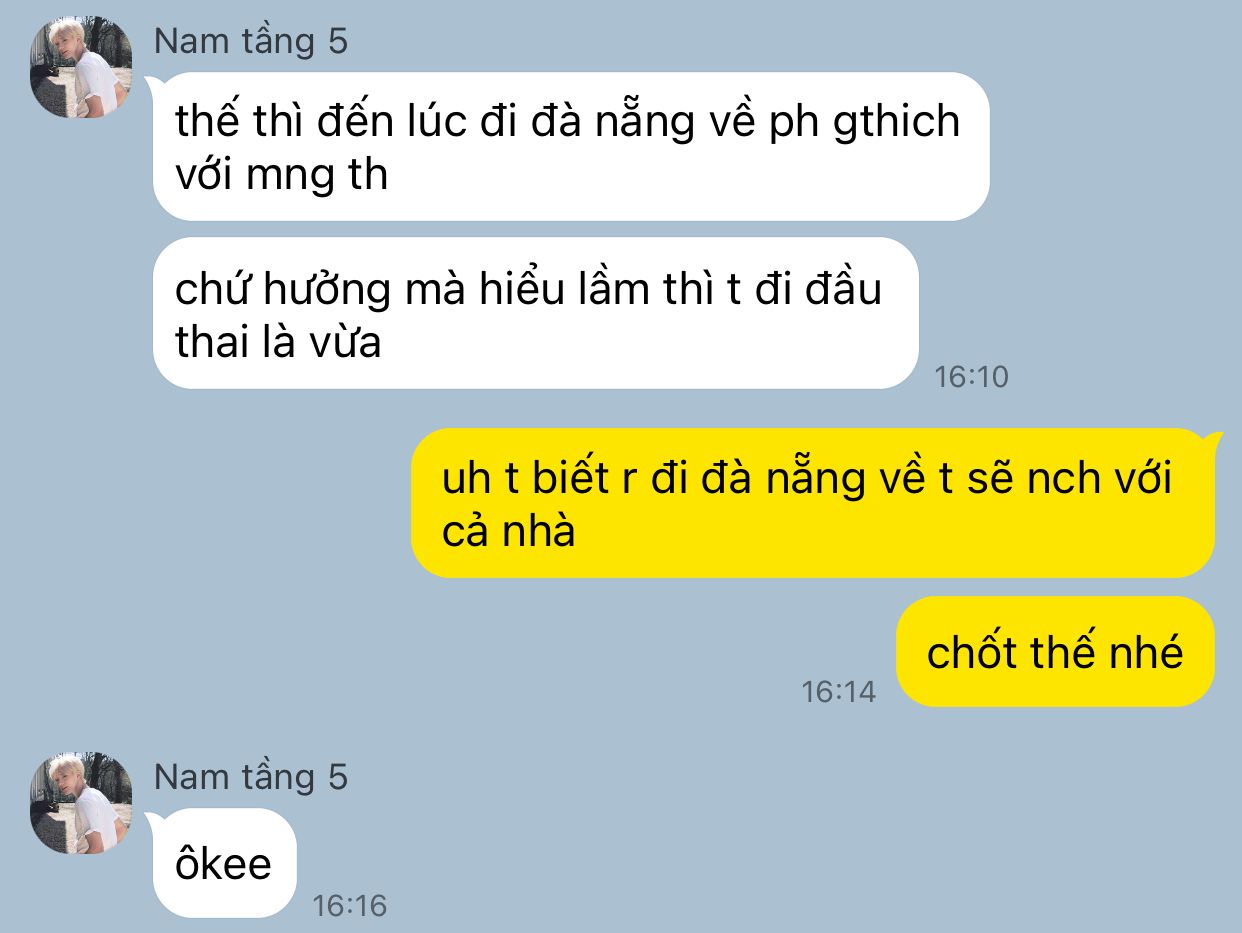The height and width of the screenshot is (933, 1242).
Task: Click the 16:16 timestamp
Action: pyautogui.click(x=349, y=906)
